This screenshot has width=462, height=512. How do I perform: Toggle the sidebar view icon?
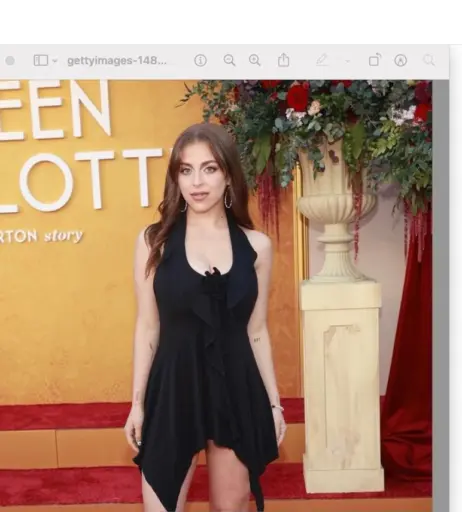click(41, 61)
